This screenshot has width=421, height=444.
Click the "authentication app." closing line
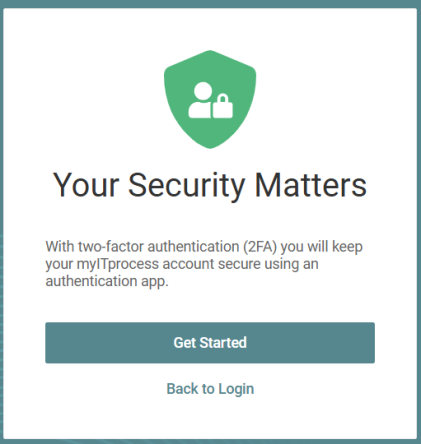click(x=107, y=281)
